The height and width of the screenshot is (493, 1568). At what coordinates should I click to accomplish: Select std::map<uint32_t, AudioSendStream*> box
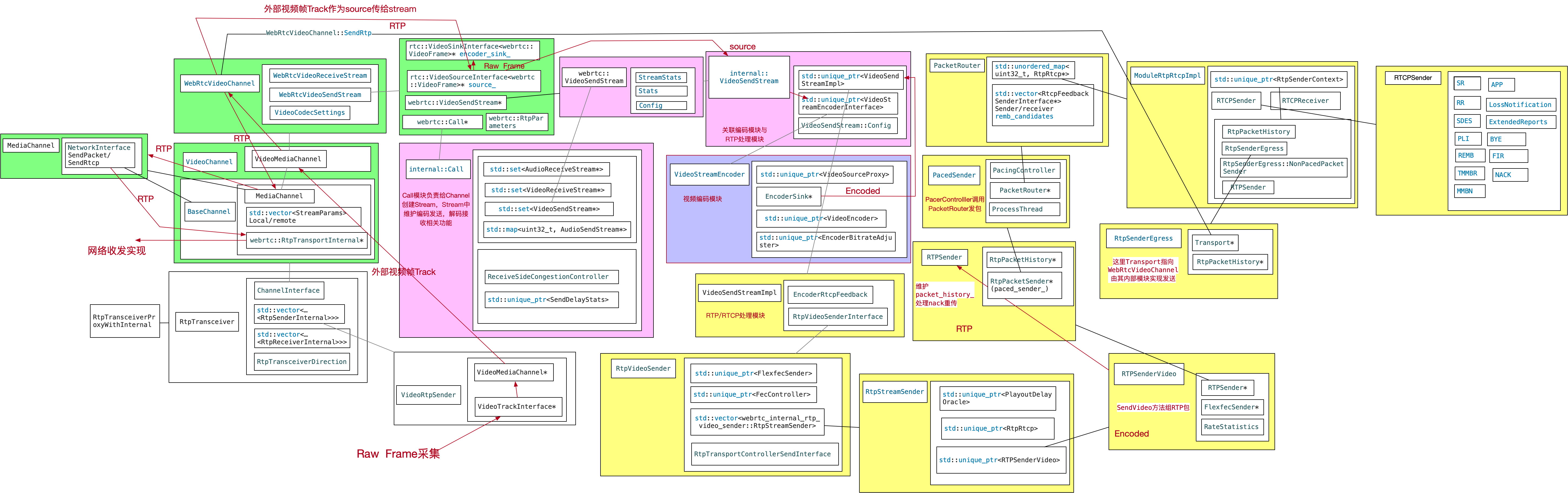click(557, 229)
